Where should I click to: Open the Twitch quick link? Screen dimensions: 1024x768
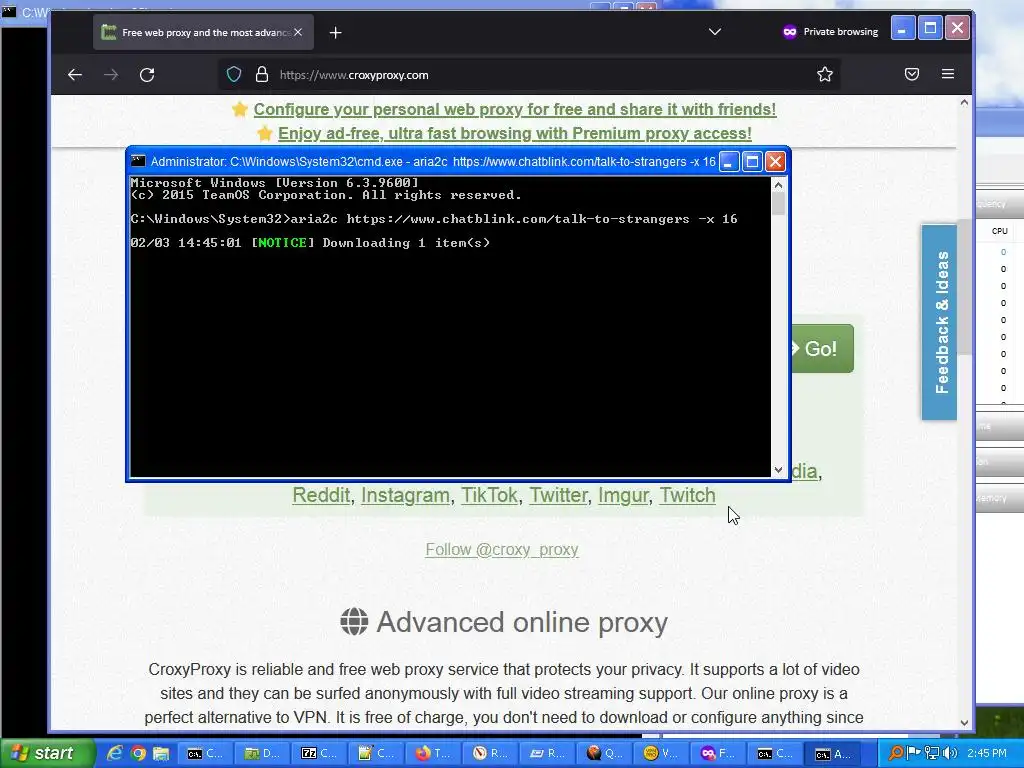click(x=687, y=495)
